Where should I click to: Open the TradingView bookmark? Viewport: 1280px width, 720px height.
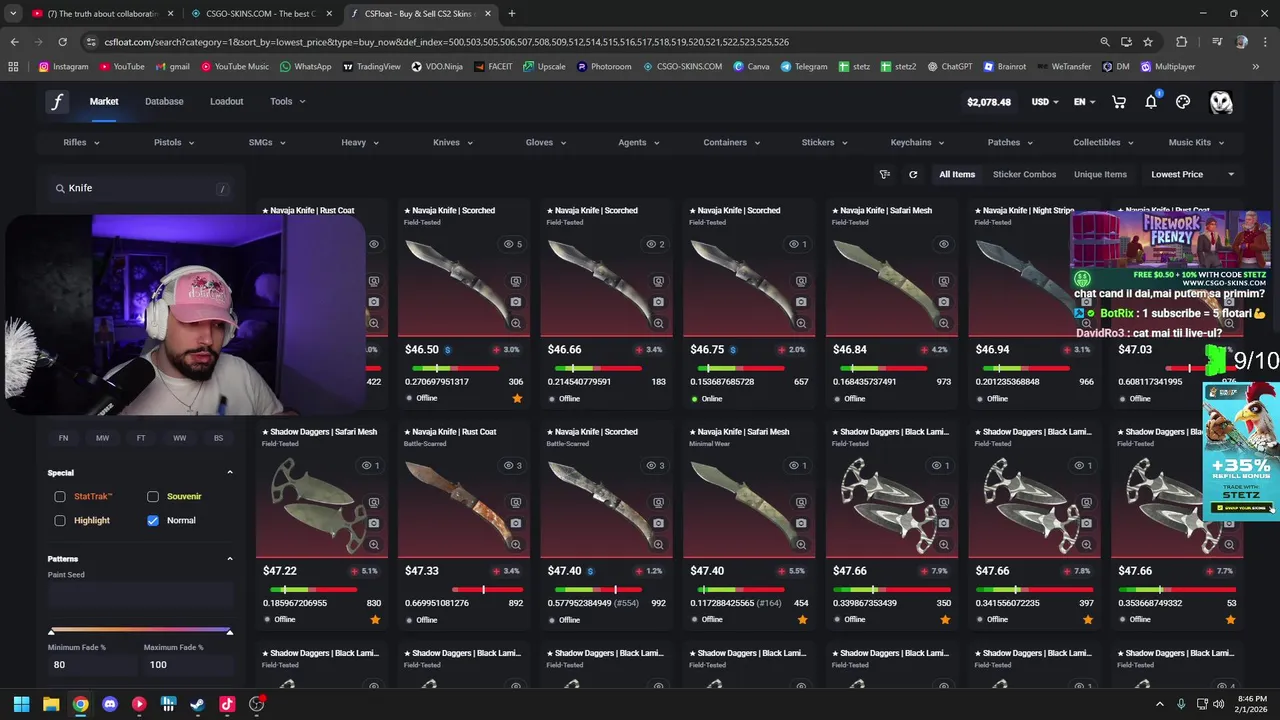click(x=371, y=66)
